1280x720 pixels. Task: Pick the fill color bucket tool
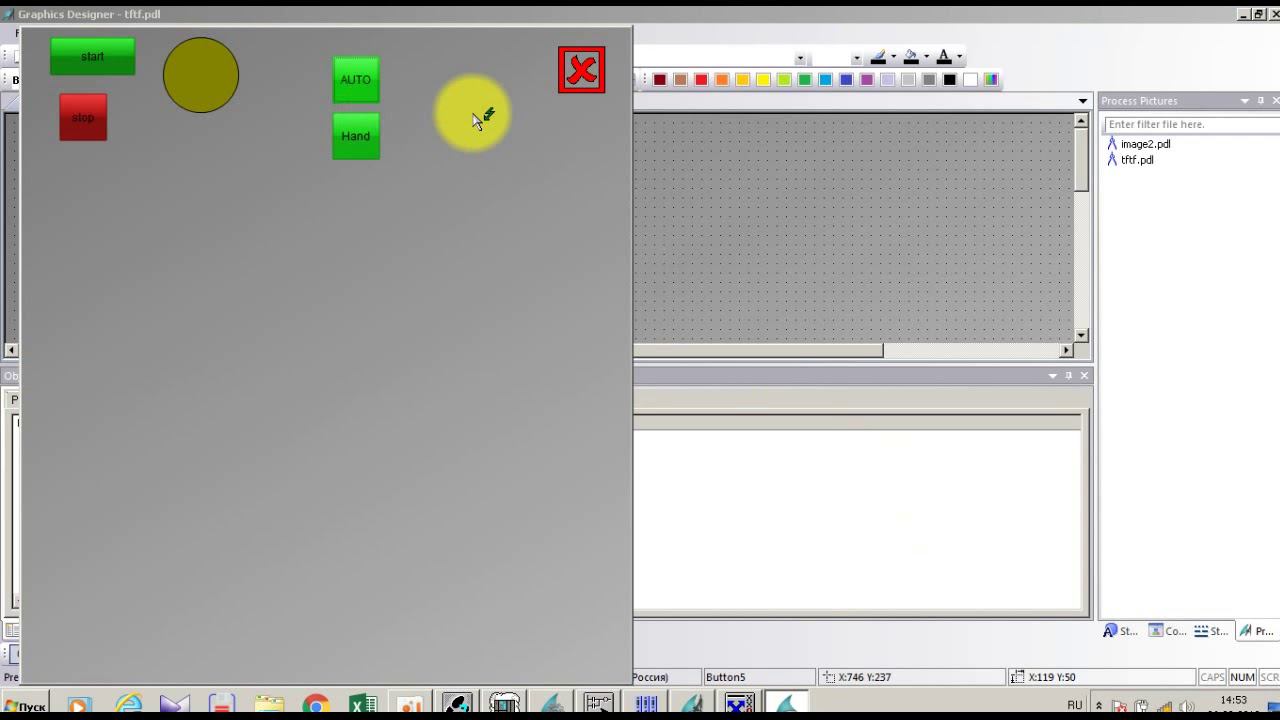click(x=911, y=57)
